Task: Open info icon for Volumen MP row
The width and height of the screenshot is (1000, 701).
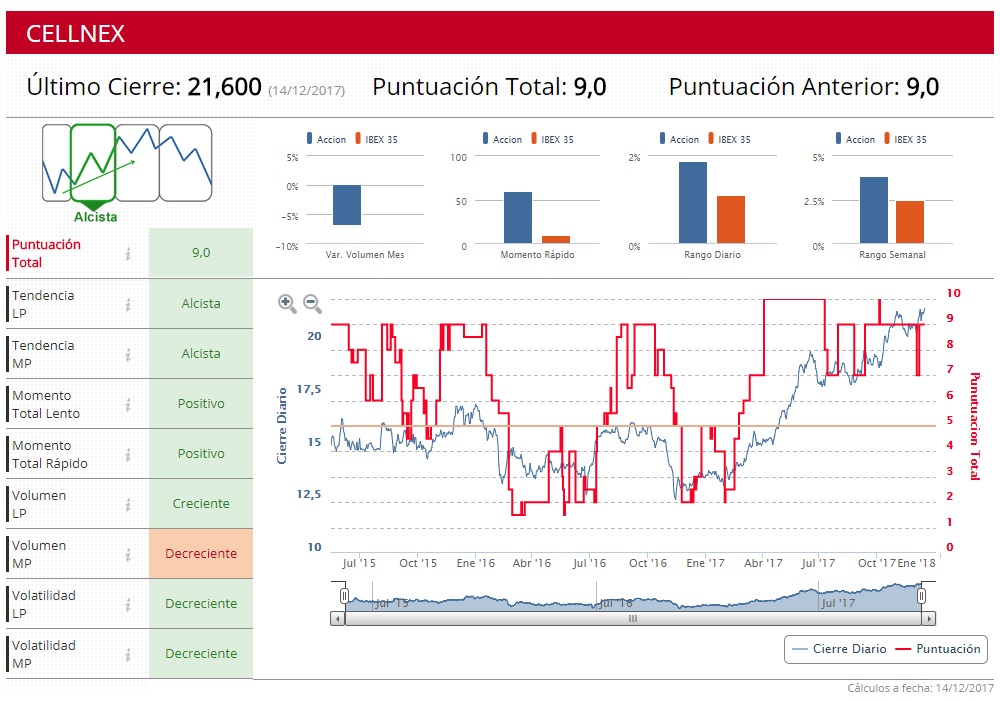Action: click(x=128, y=554)
